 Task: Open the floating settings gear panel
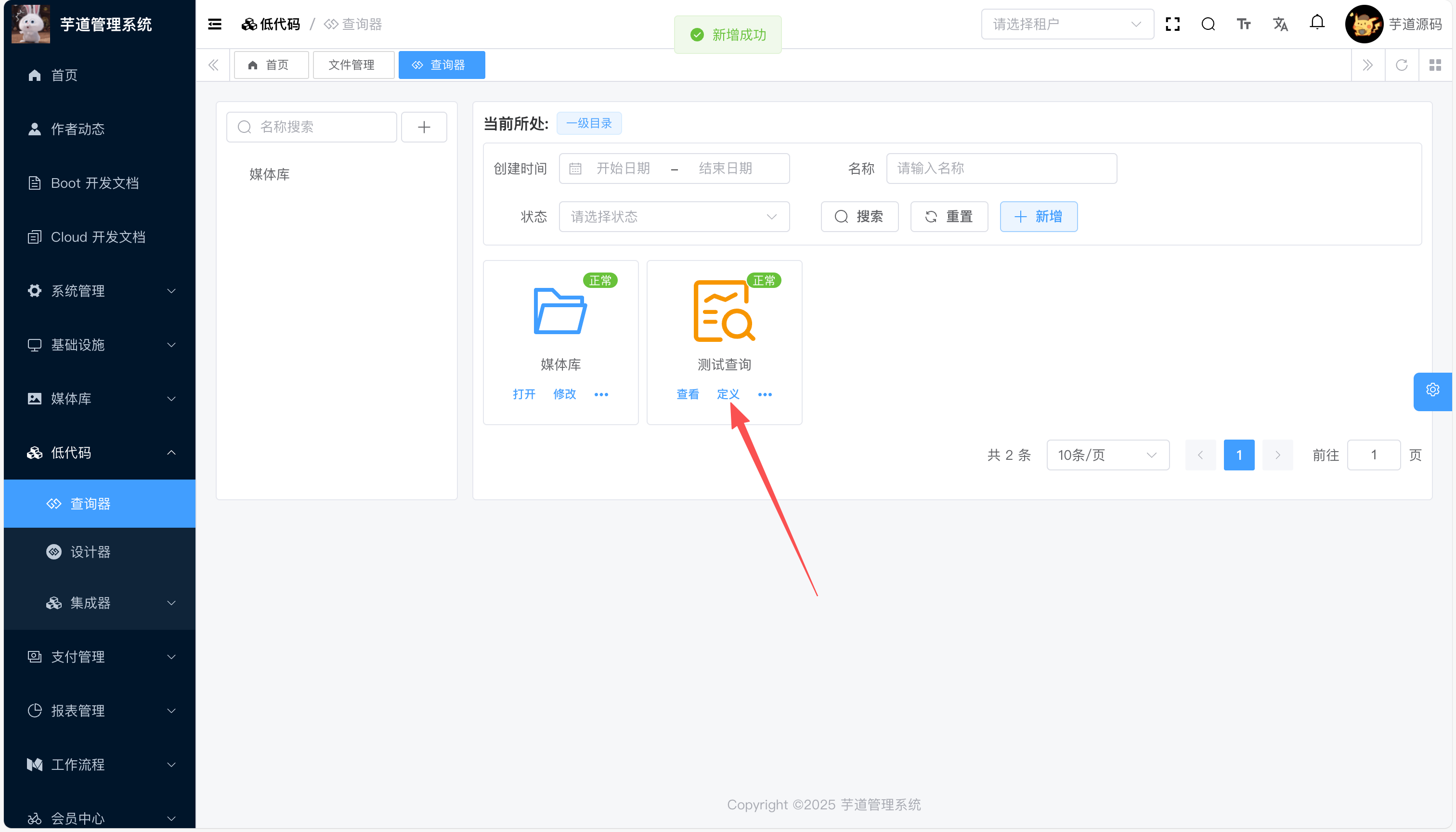tap(1432, 390)
